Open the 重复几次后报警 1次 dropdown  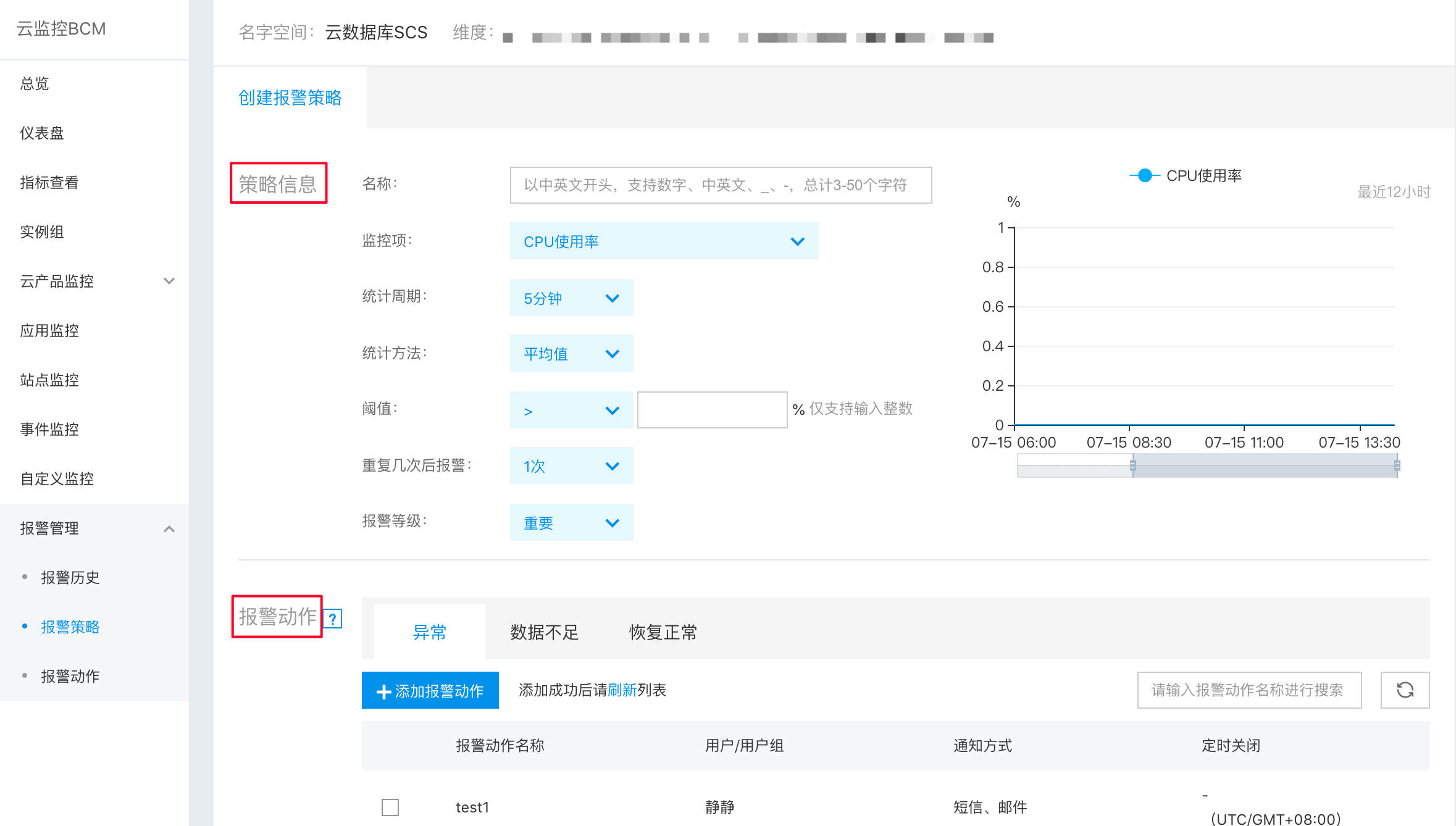coord(571,465)
